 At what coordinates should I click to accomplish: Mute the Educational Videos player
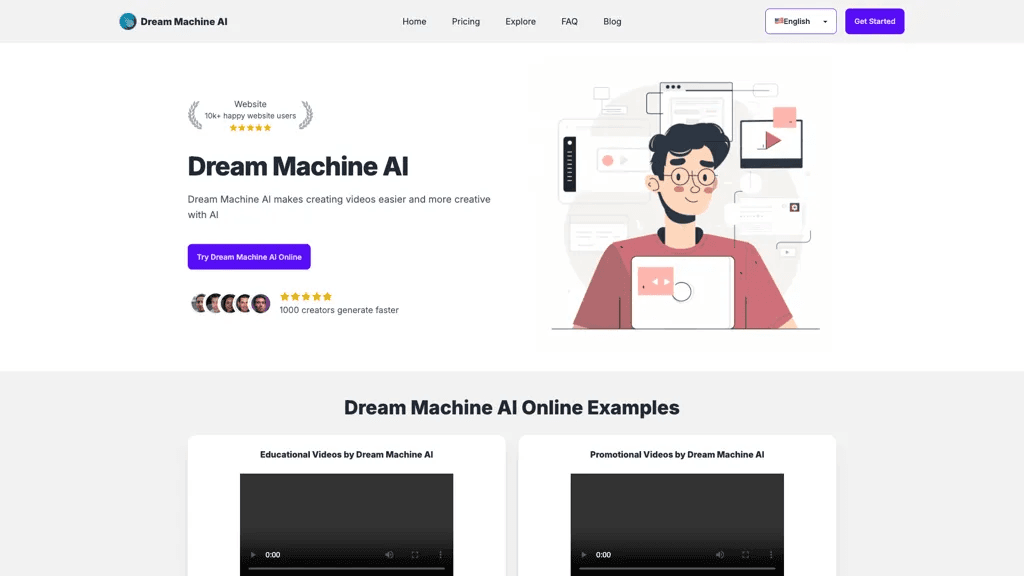point(389,554)
